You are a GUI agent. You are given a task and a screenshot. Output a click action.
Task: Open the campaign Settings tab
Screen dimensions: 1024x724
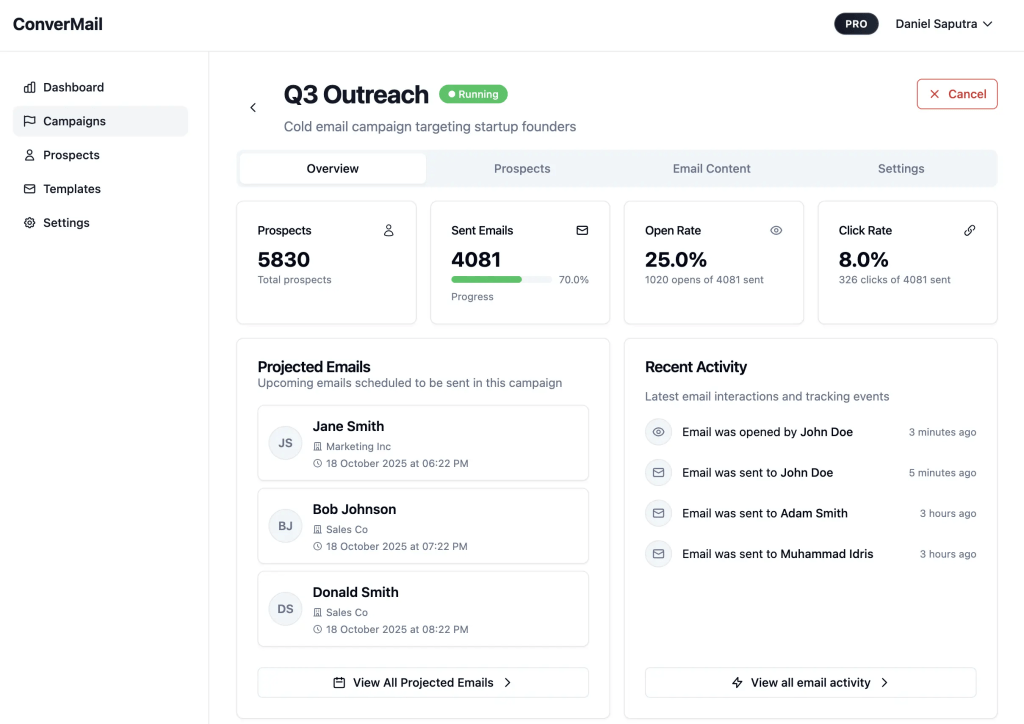pos(901,169)
